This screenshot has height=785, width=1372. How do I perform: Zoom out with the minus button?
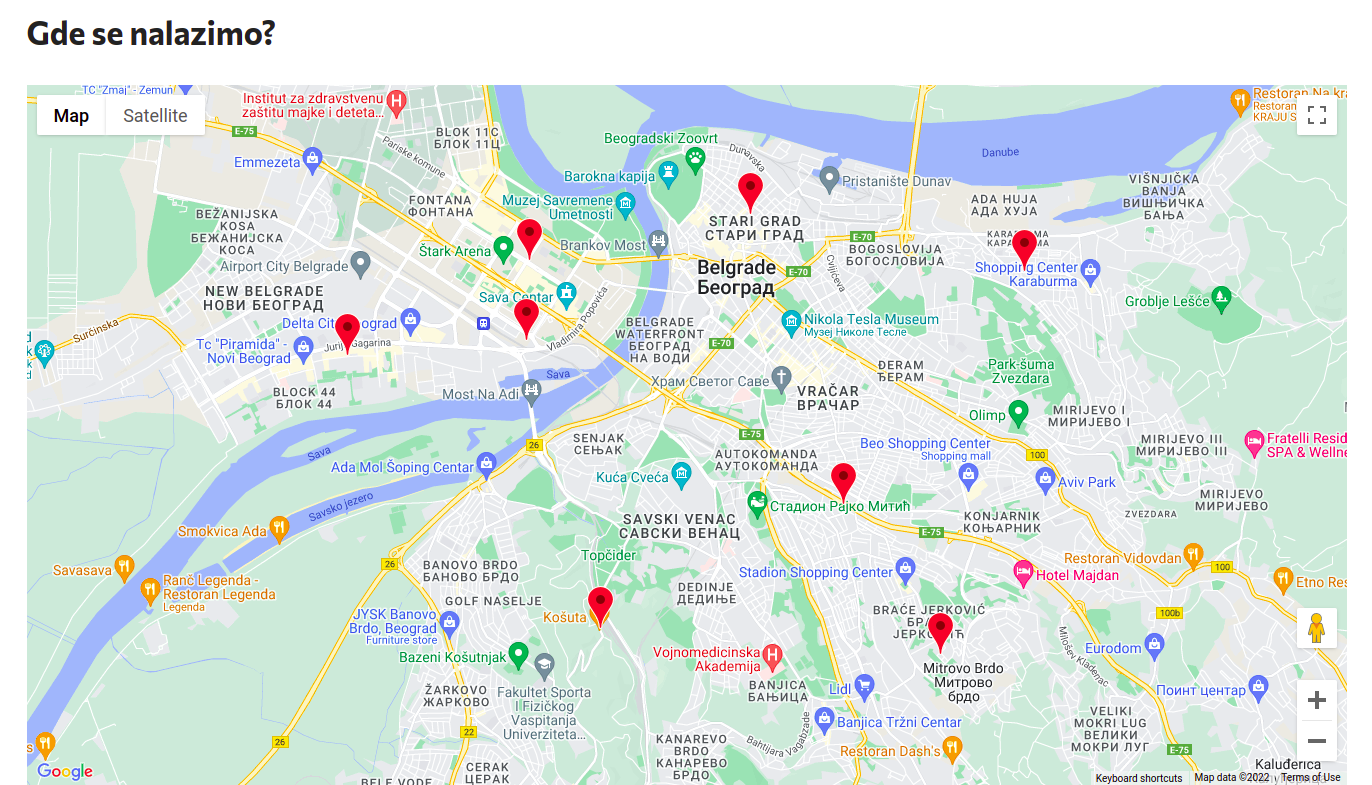[1316, 741]
